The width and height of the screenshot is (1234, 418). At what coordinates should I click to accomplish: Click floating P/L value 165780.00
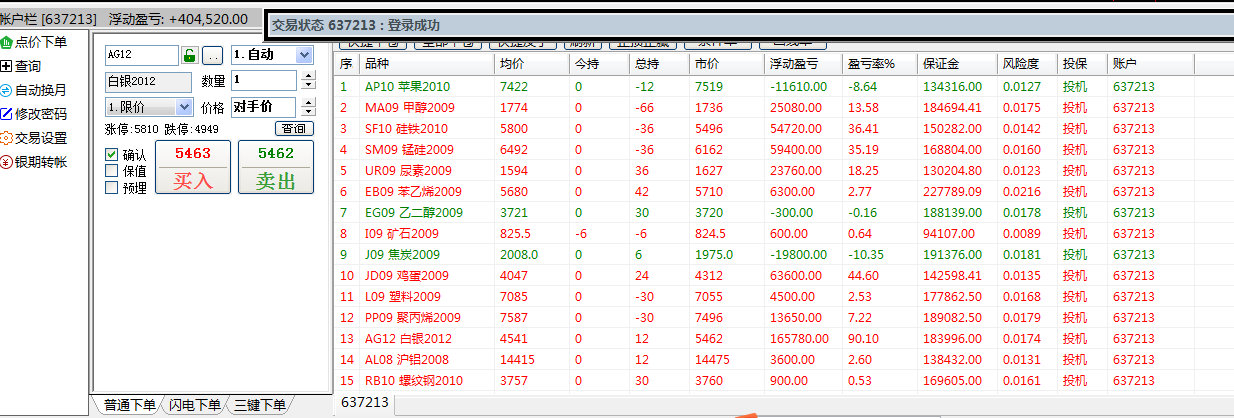(798, 339)
